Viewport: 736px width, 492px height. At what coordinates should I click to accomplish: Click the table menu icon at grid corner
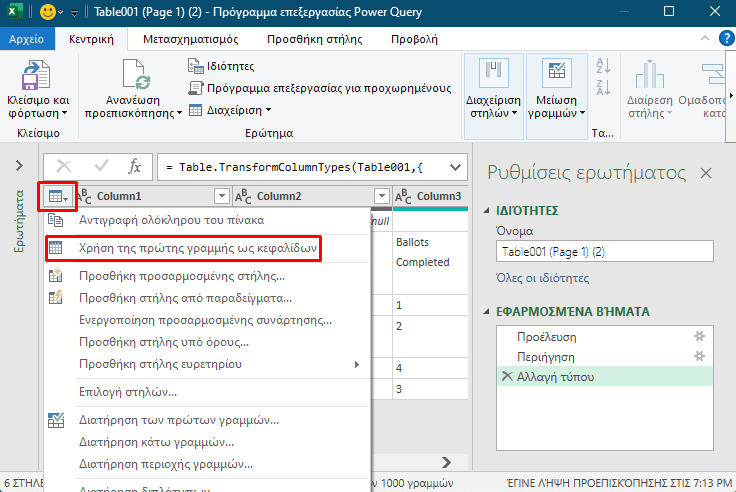pos(58,197)
